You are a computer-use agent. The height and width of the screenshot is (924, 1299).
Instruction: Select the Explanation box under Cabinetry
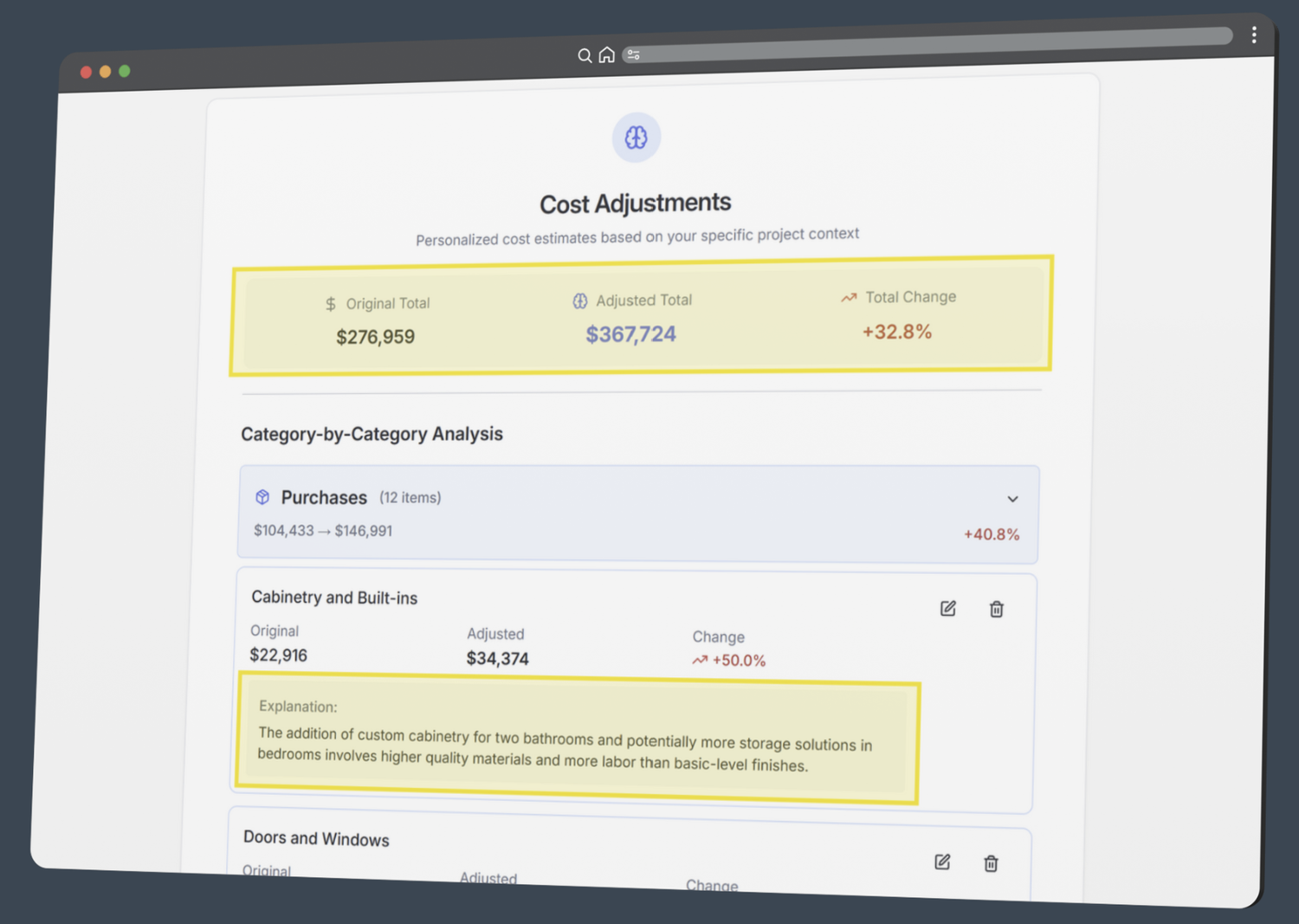click(576, 740)
